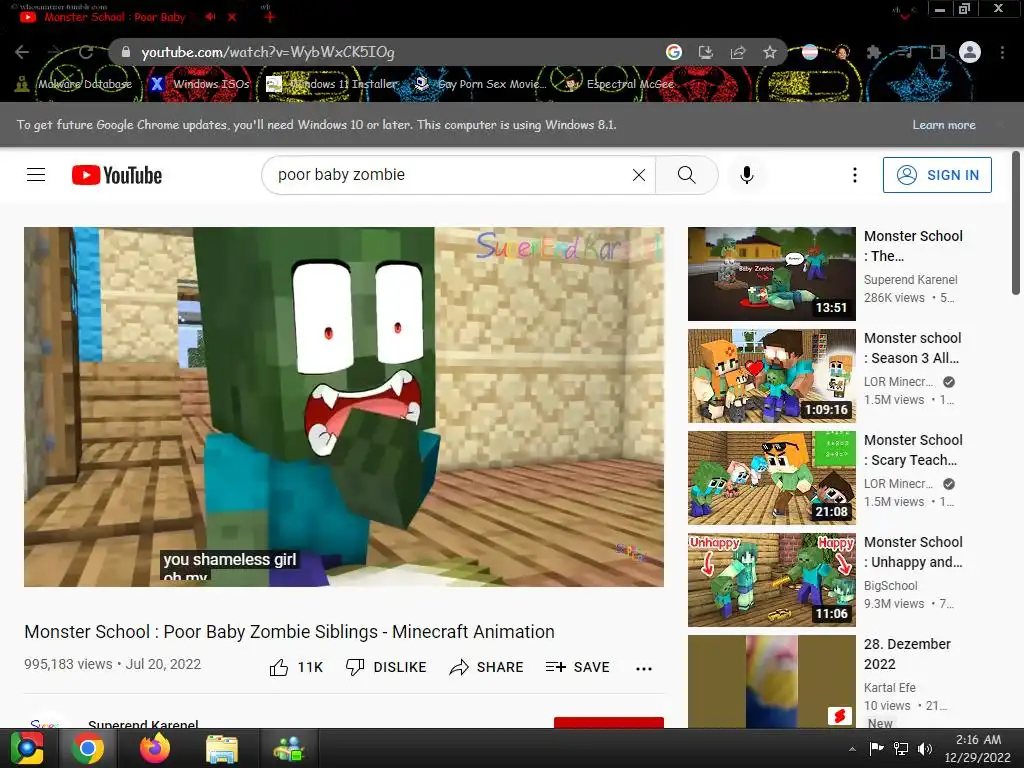
Task: Open the 1:09:16 Season 3 thumbnail
Action: (x=771, y=376)
